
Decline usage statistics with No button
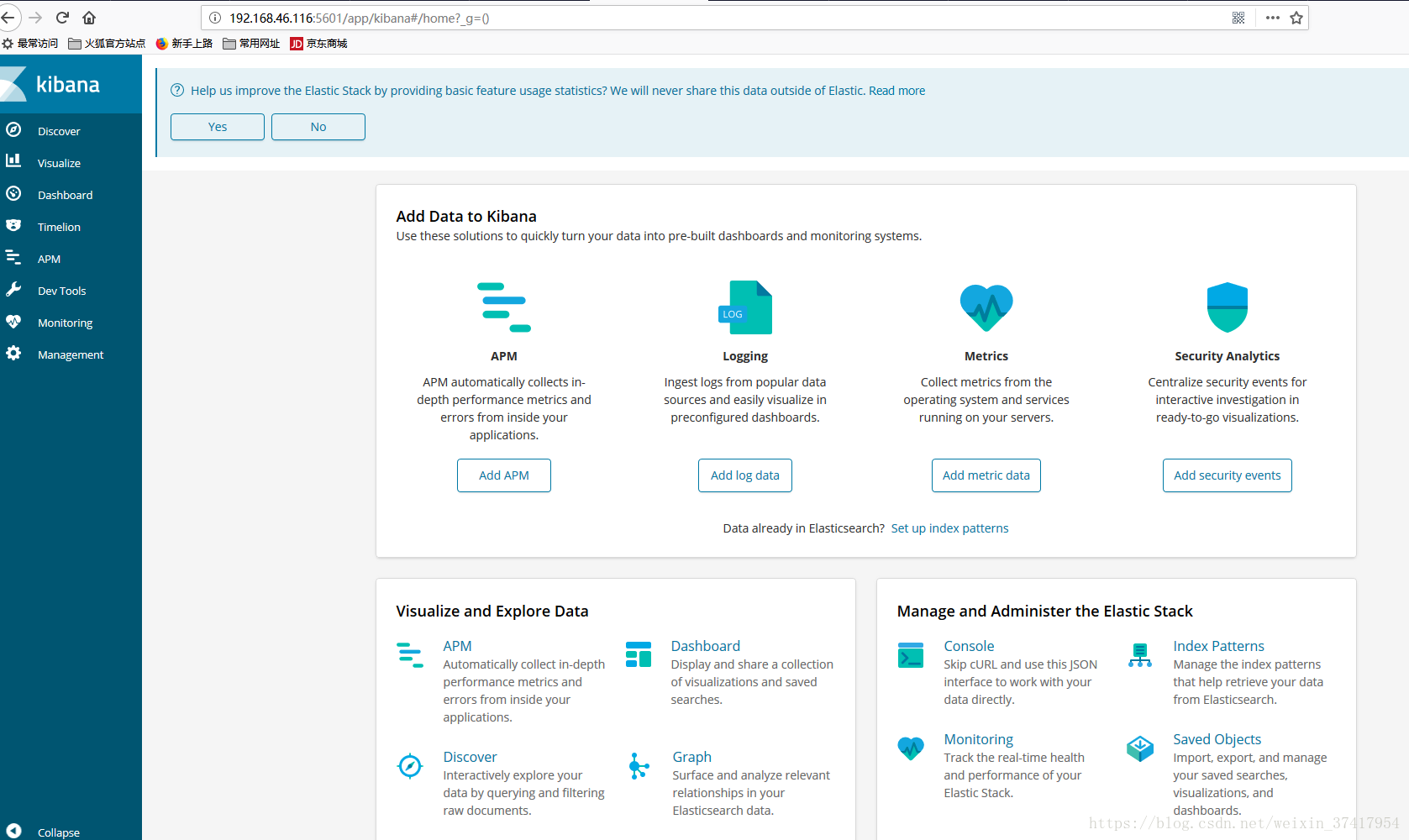[318, 127]
